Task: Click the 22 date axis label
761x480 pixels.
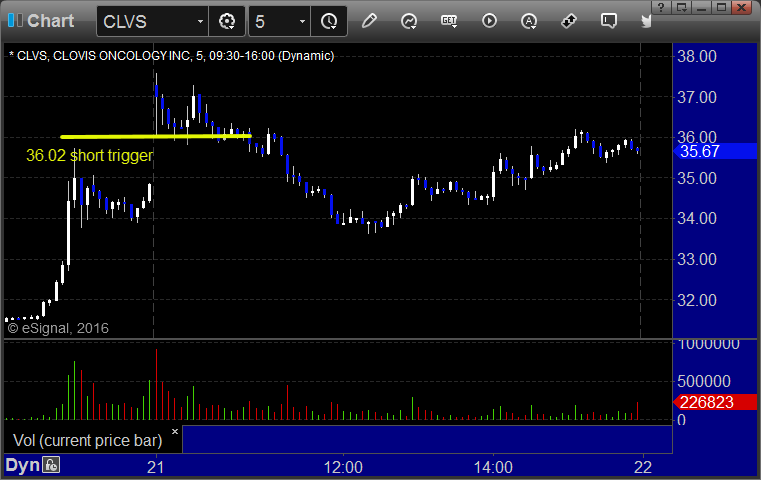Action: 643,467
